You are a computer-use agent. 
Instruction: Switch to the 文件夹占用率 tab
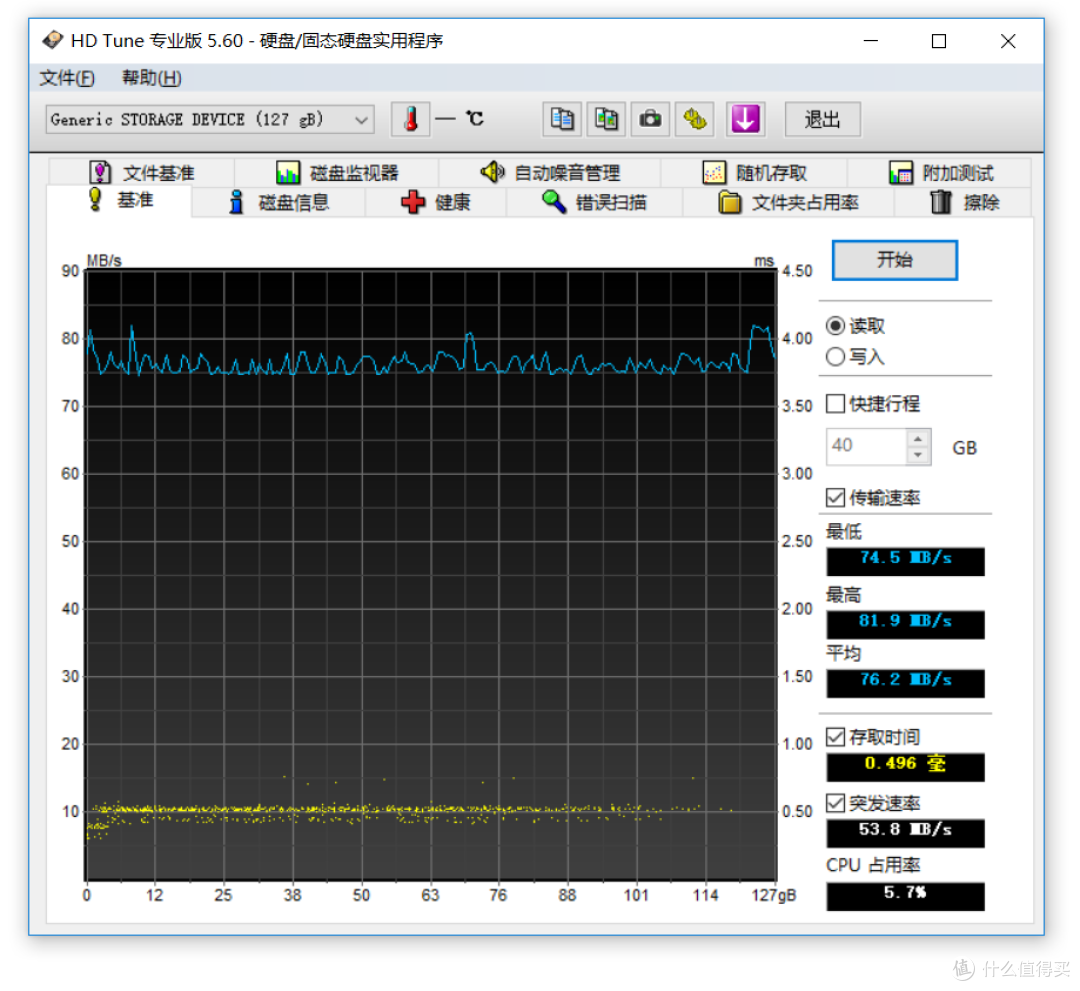pos(789,202)
